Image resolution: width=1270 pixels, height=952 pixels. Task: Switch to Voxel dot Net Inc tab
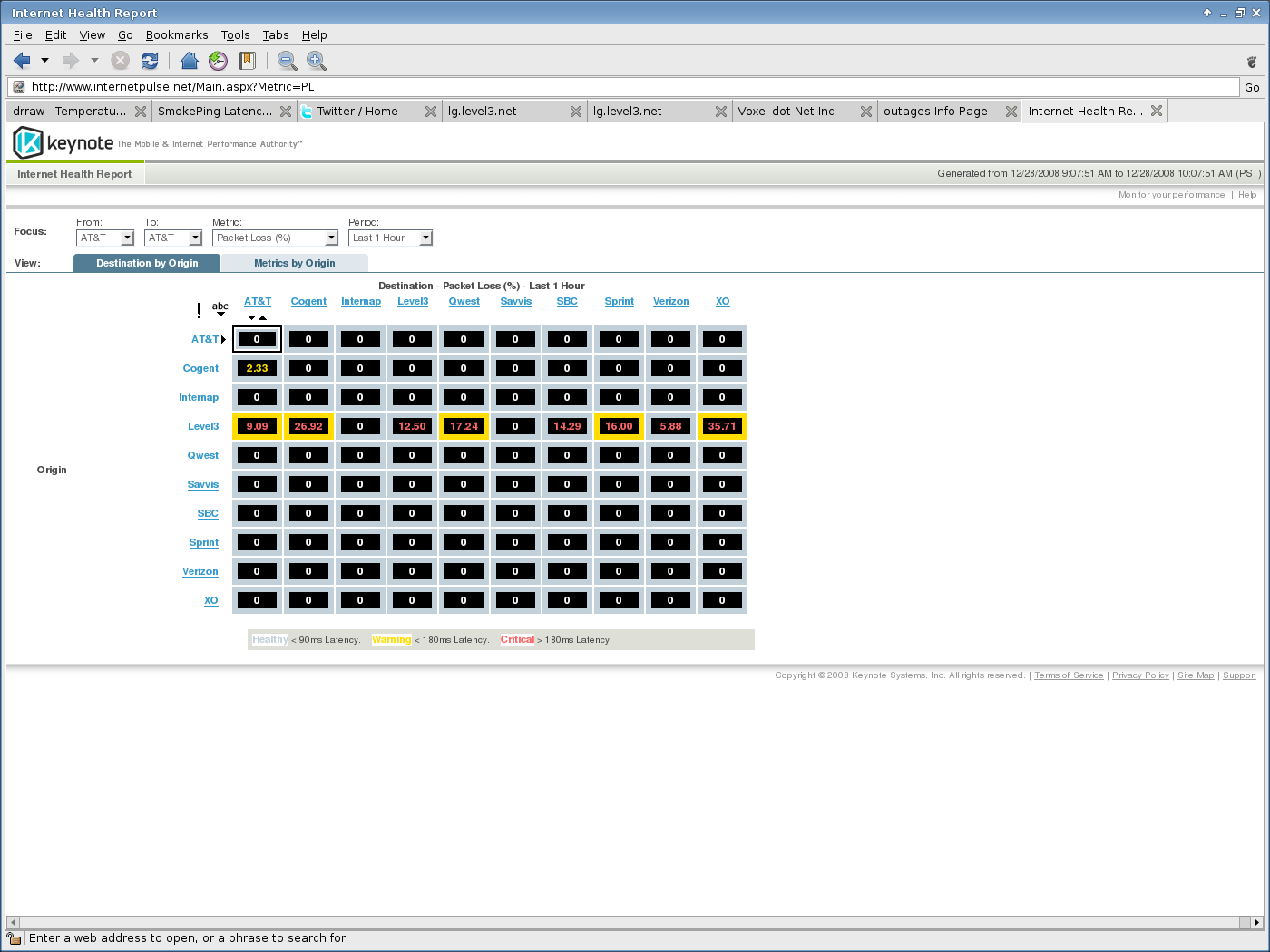[x=805, y=112]
